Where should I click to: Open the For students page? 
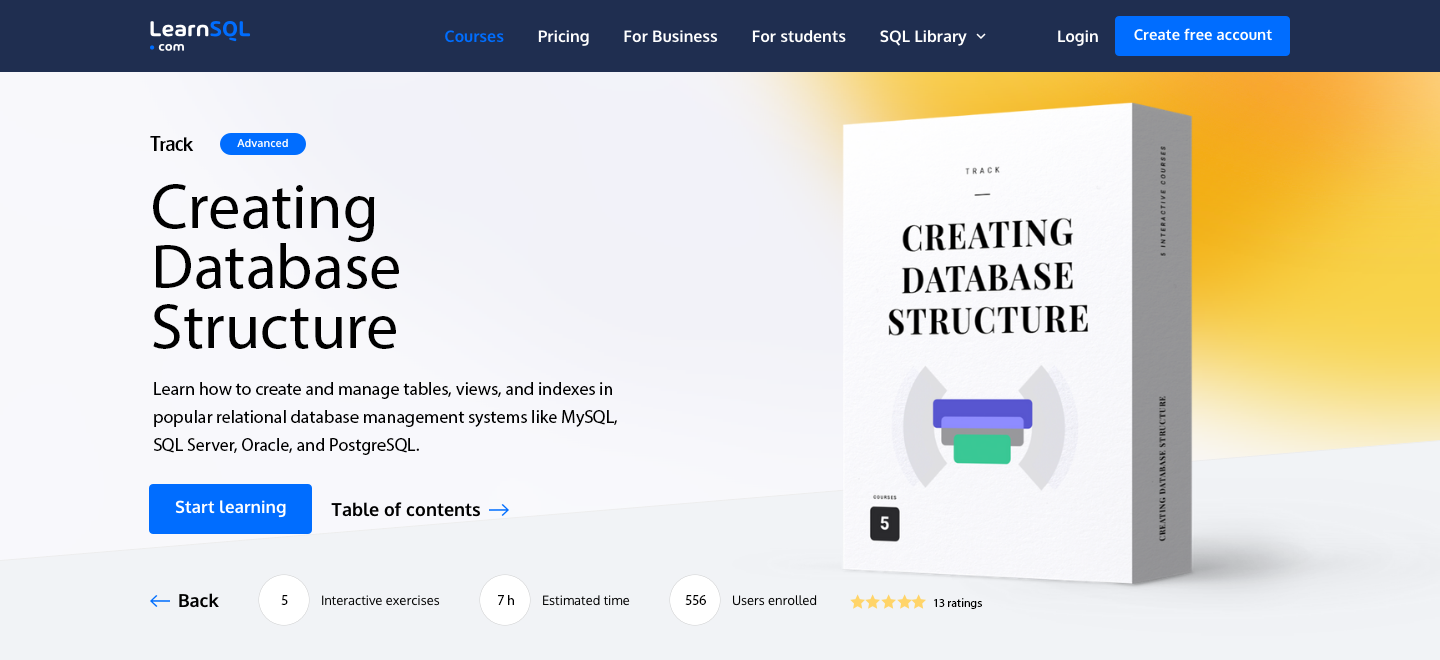[x=798, y=36]
